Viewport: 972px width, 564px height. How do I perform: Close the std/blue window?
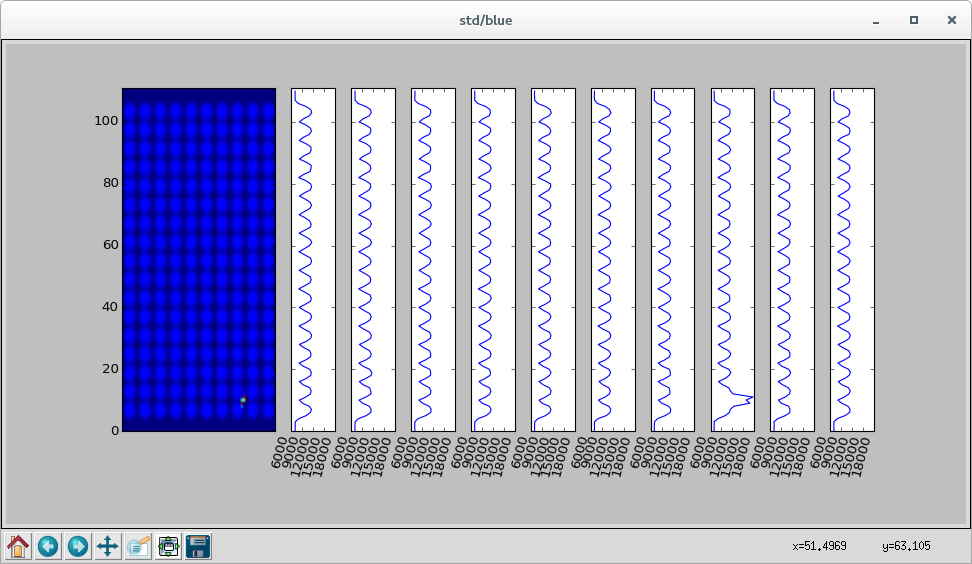tap(952, 20)
